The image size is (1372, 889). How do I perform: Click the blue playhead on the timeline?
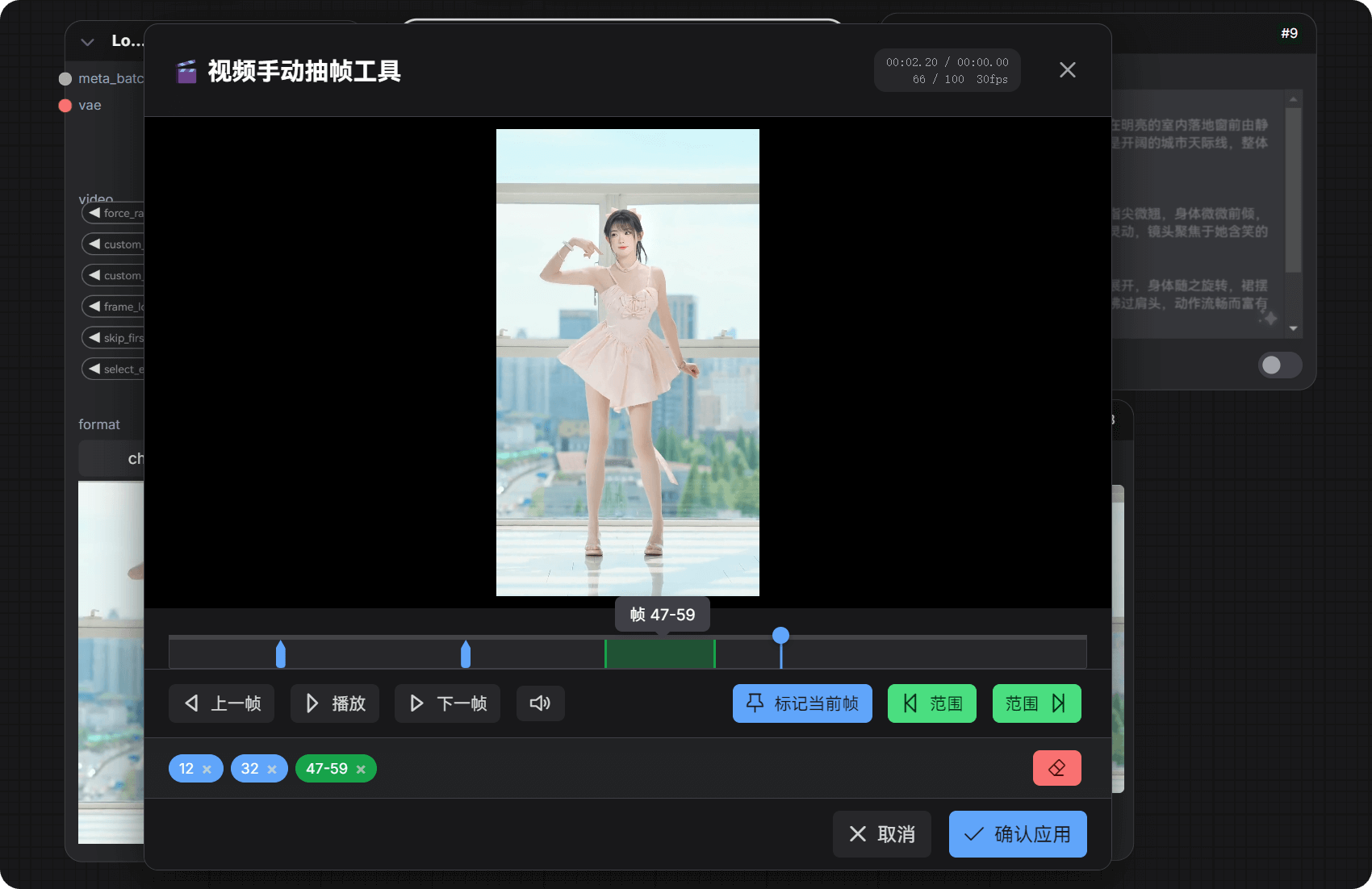point(780,636)
